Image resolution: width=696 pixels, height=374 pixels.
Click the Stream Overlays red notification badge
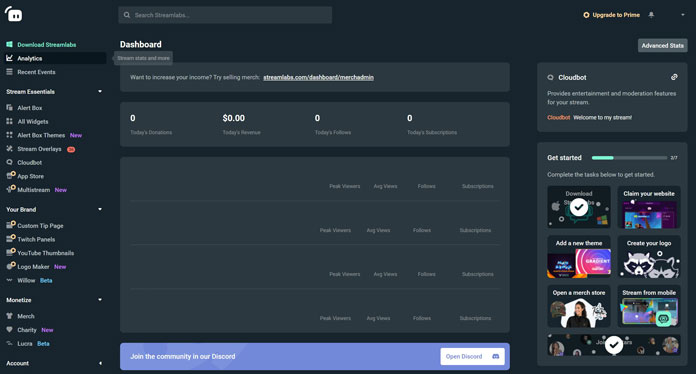point(71,150)
